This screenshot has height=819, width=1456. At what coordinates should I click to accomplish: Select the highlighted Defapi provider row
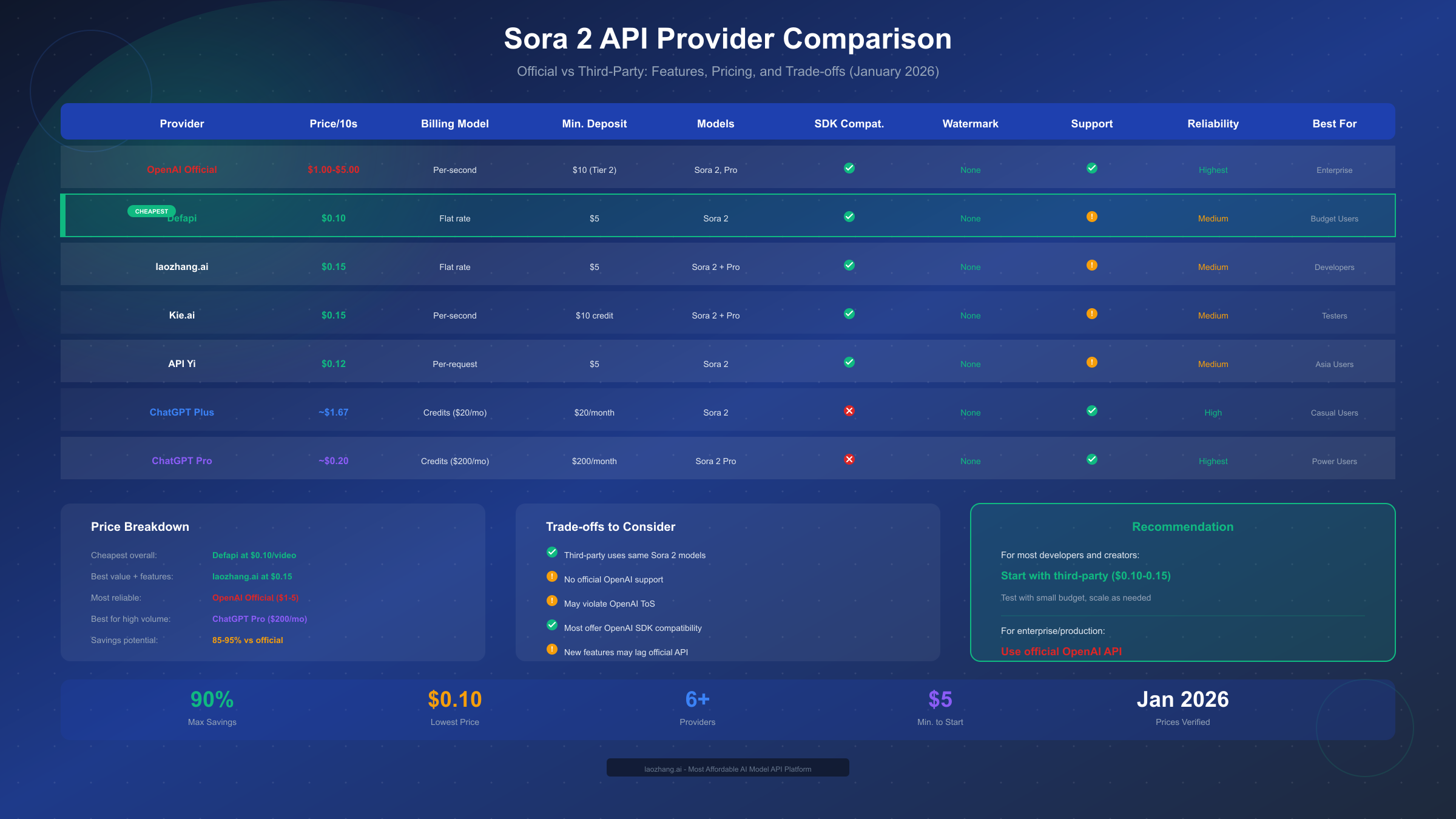[727, 216]
